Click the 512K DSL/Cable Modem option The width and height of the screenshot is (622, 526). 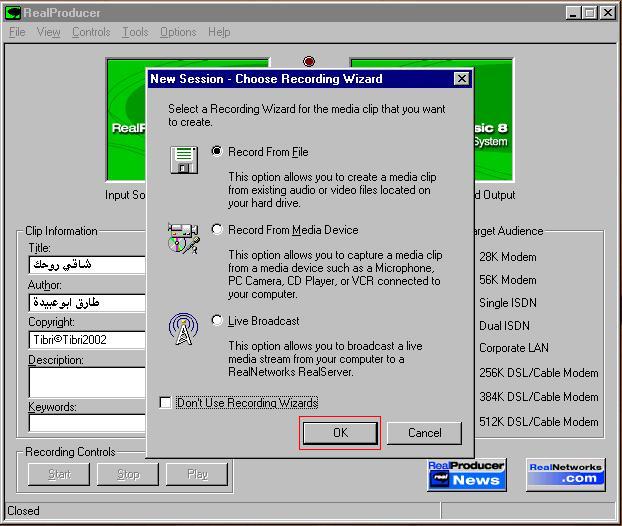click(x=538, y=422)
